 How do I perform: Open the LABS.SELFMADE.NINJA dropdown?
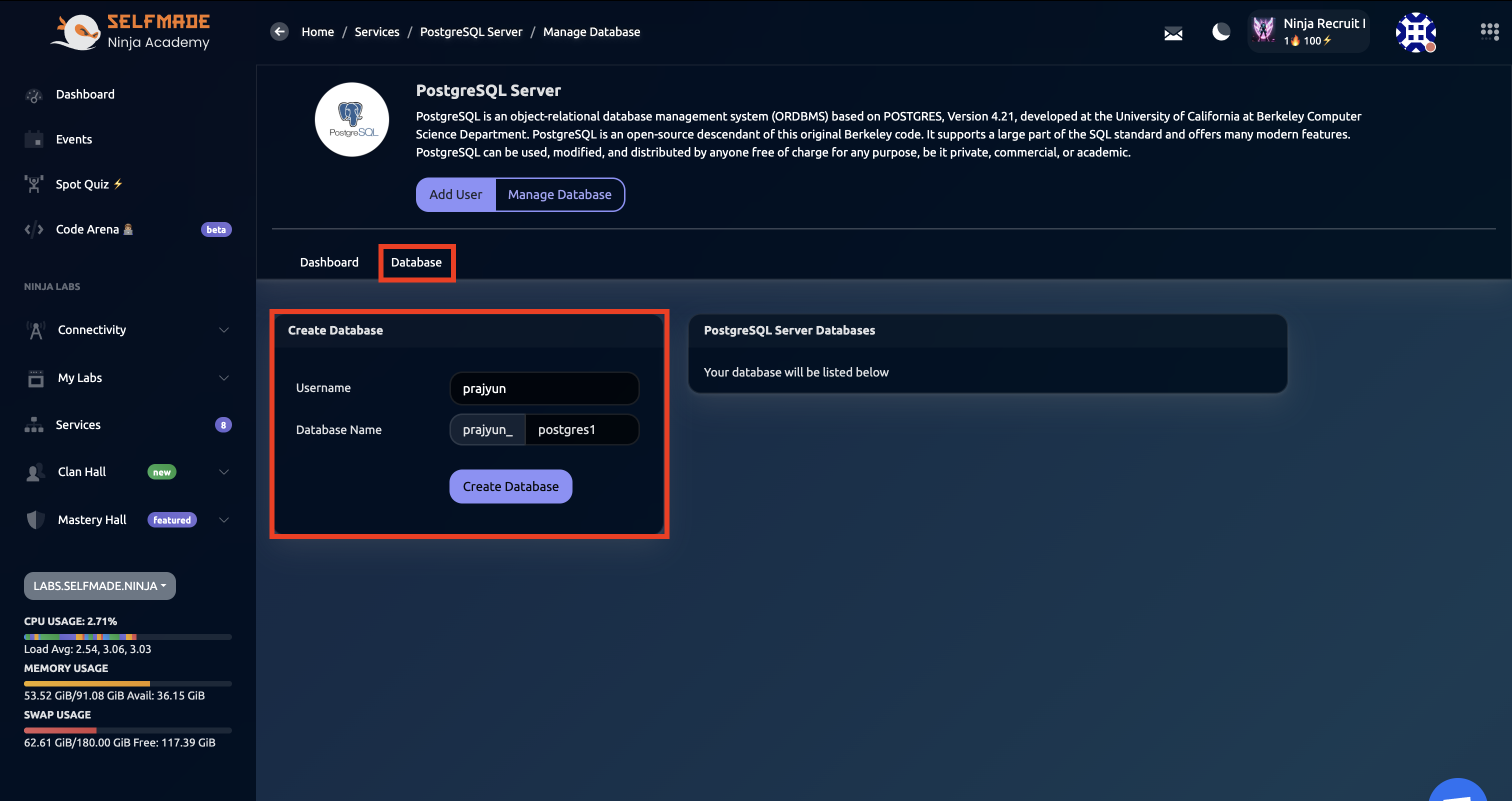pyautogui.click(x=100, y=585)
